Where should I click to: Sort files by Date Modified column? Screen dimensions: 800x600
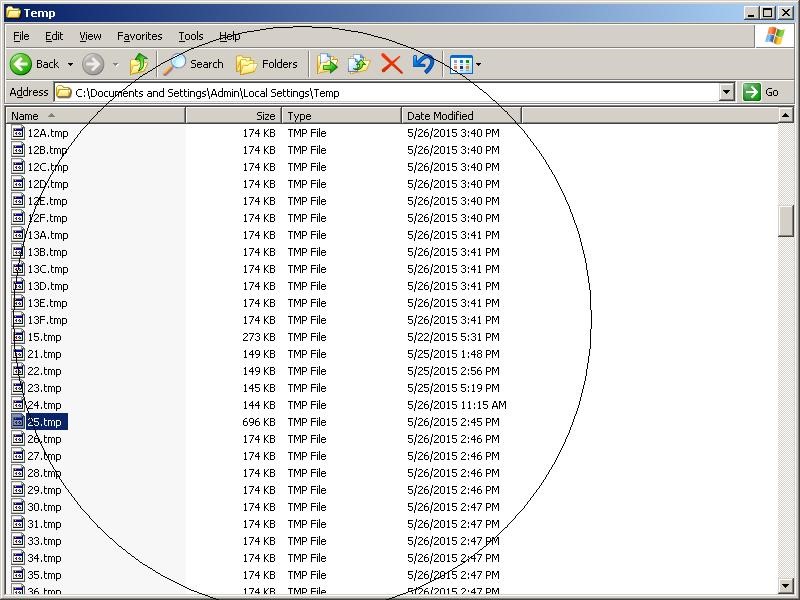(460, 116)
